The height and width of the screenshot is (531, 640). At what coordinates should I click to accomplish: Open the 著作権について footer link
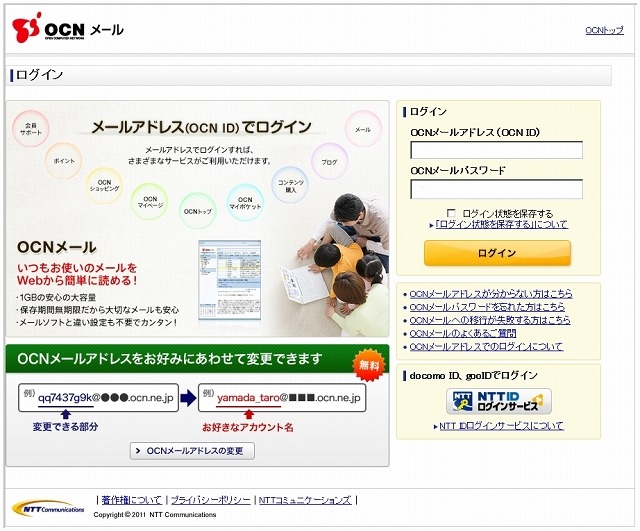pos(132,500)
